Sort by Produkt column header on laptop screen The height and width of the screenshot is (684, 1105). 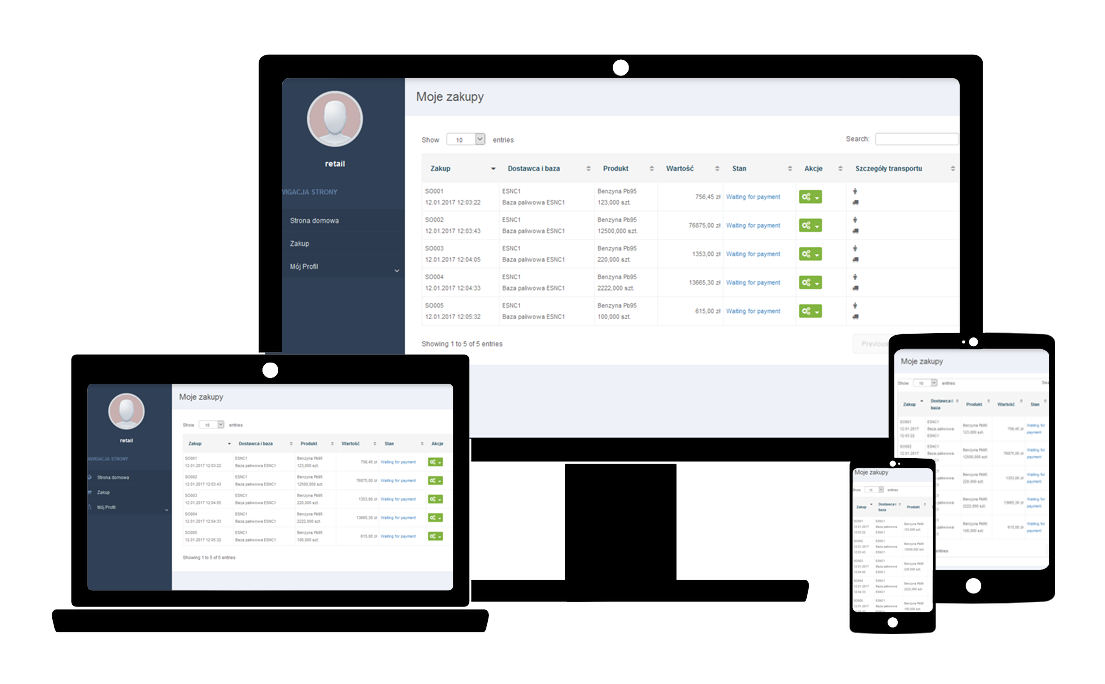point(309,443)
